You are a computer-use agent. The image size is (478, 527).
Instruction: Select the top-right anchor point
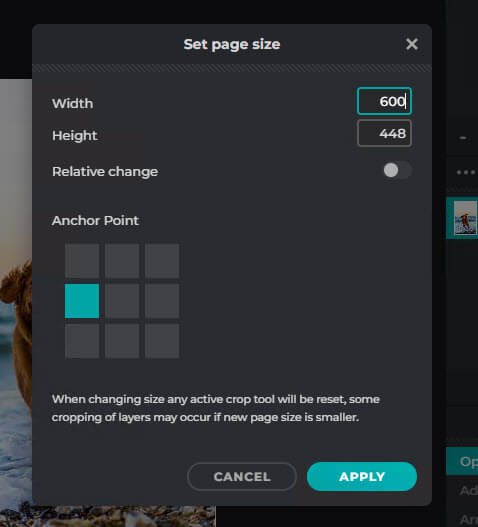click(x=162, y=261)
